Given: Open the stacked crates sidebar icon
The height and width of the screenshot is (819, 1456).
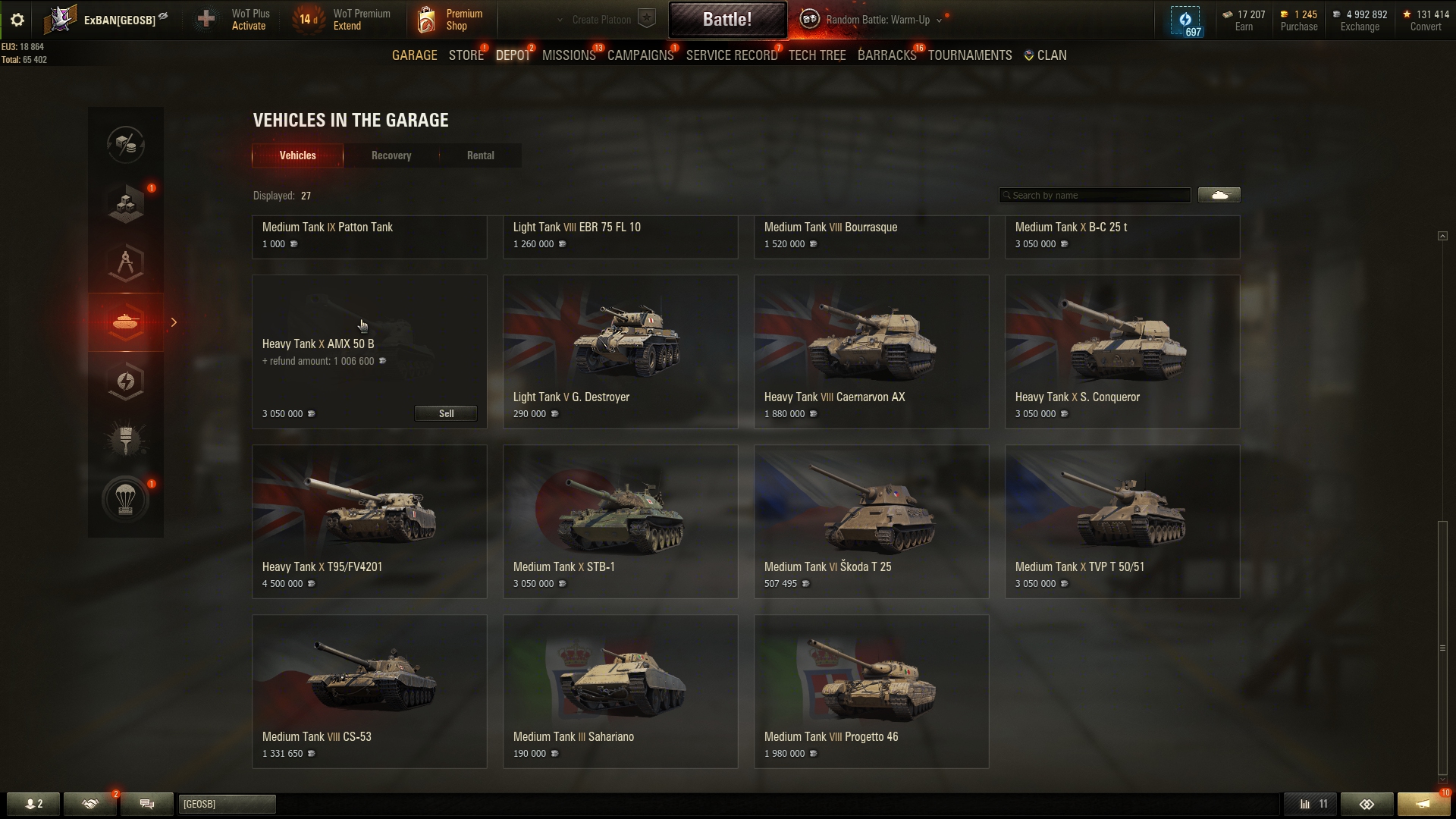Looking at the screenshot, I should click(126, 204).
